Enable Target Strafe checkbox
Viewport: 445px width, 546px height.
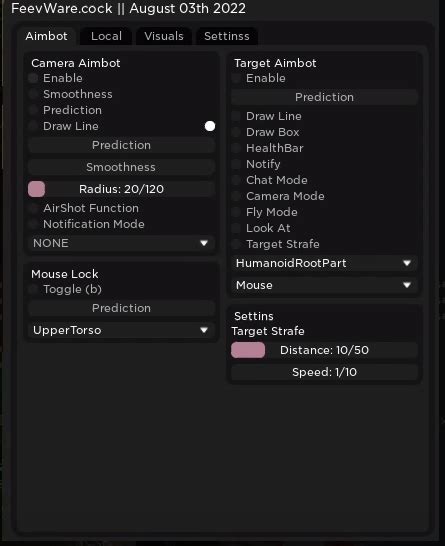(x=236, y=244)
